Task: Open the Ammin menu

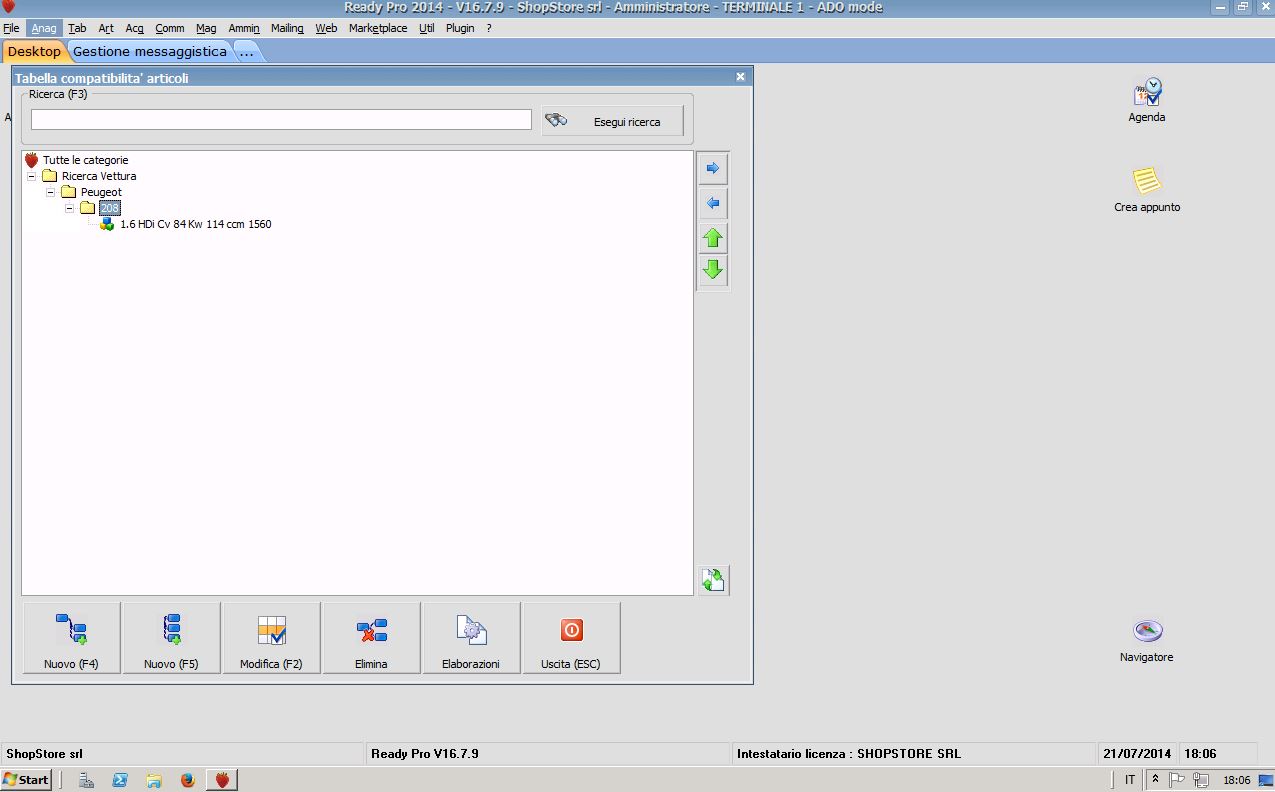Action: (x=244, y=28)
